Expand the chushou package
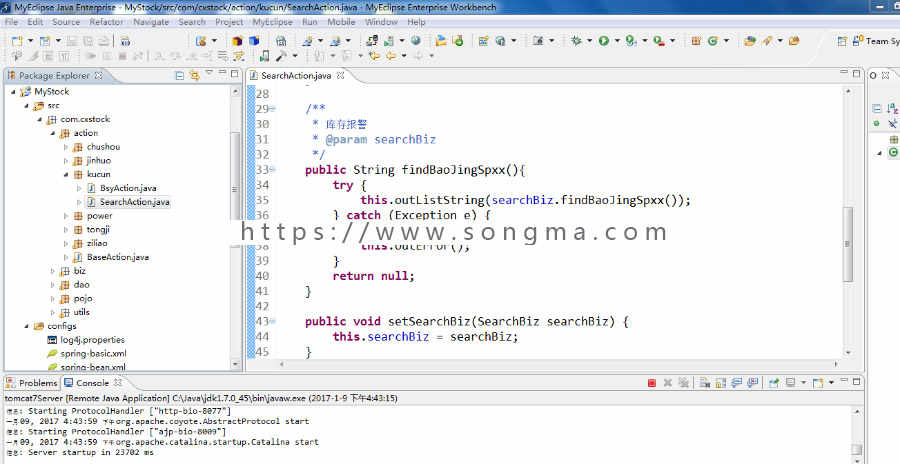 [x=66, y=147]
